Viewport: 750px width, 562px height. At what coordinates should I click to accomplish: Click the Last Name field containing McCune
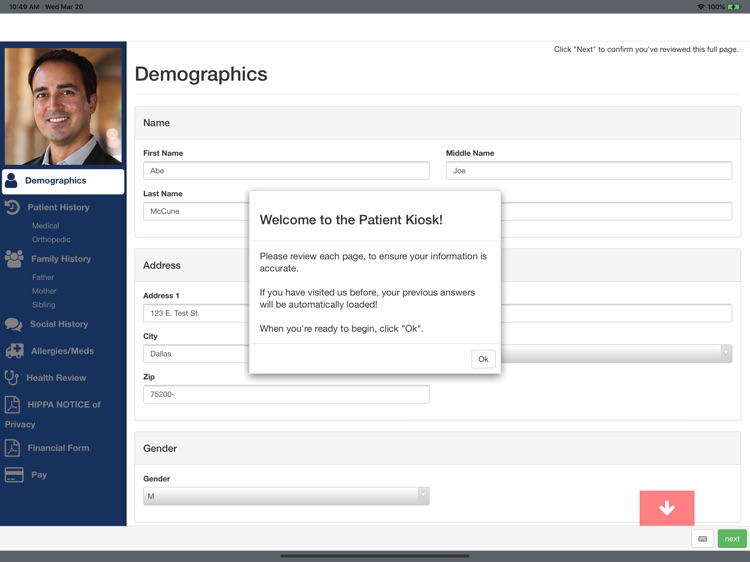pyautogui.click(x=196, y=211)
